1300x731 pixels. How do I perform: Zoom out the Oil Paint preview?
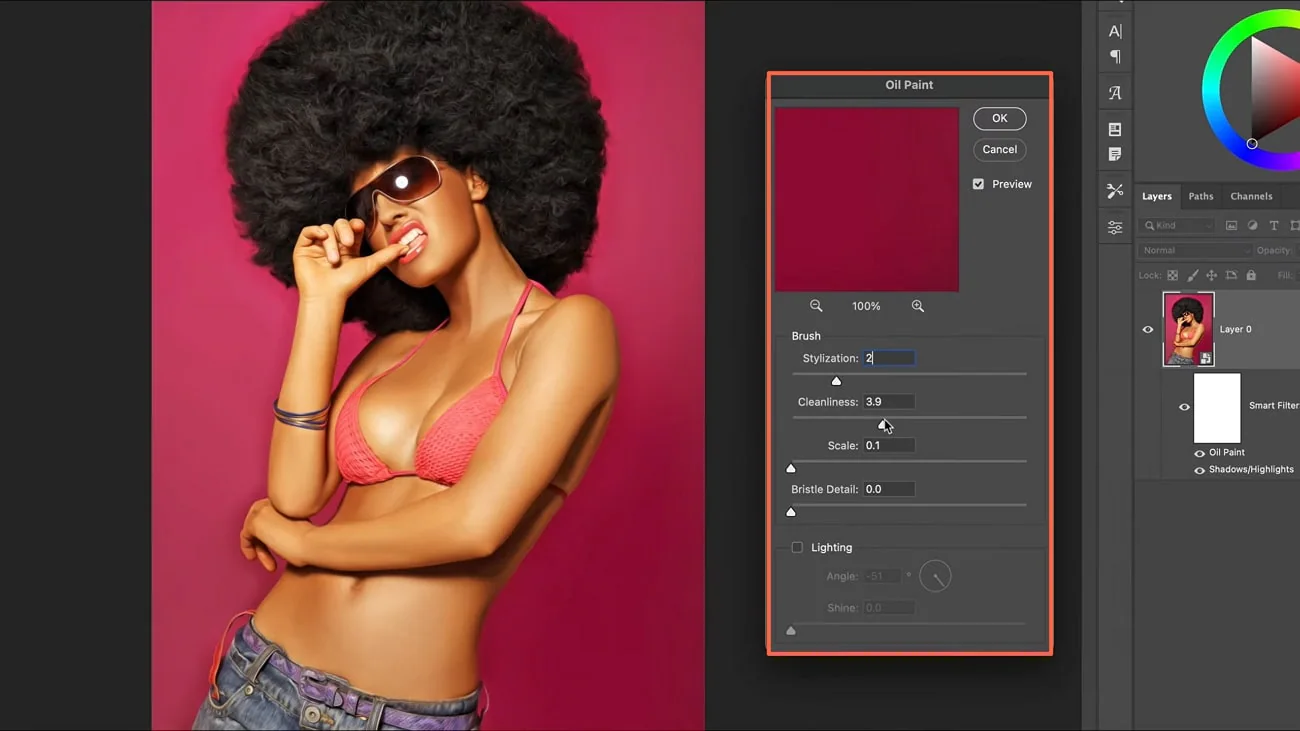click(816, 306)
